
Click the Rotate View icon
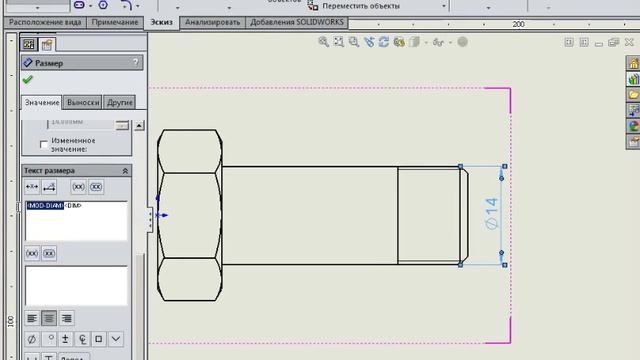click(369, 42)
